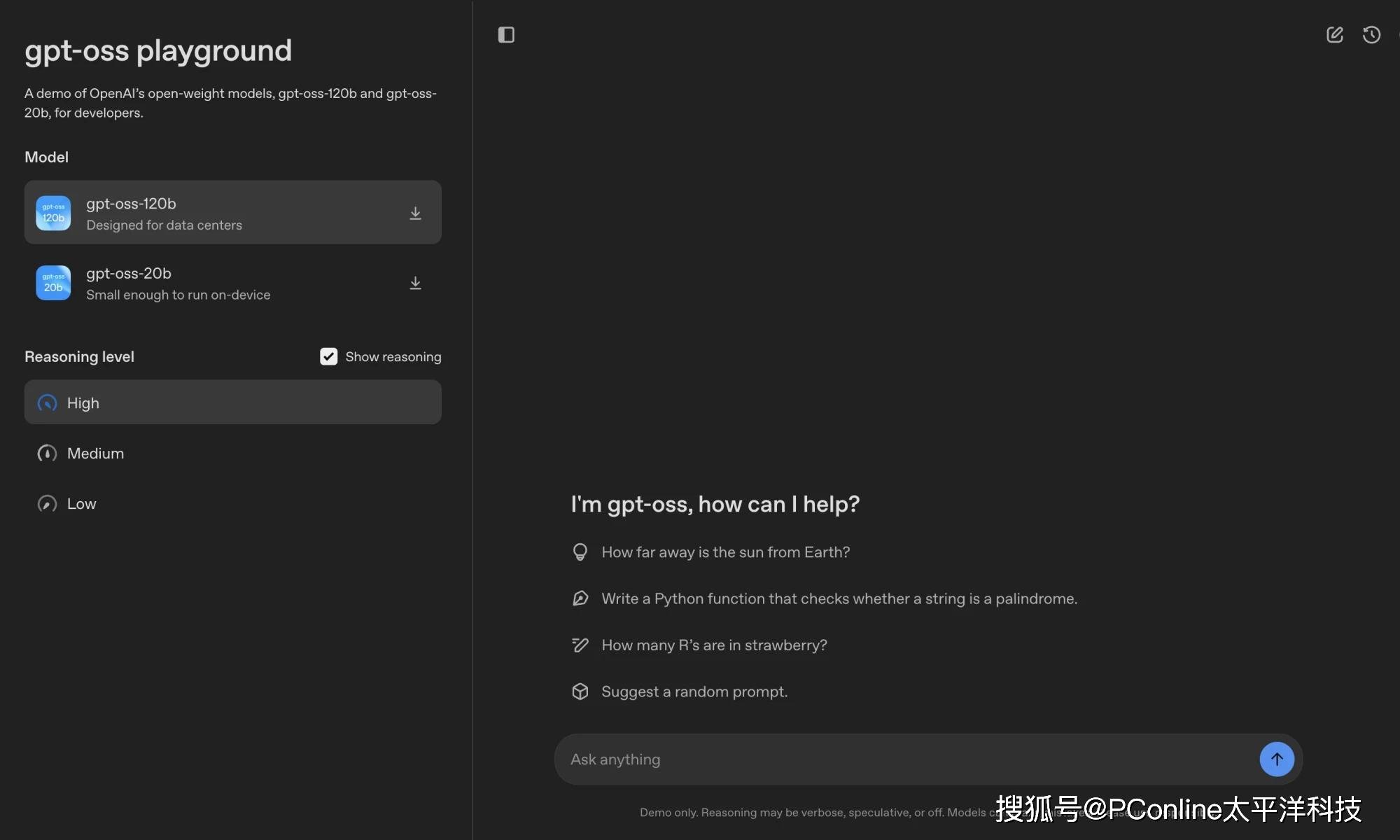1400x840 pixels.
Task: Click the Medium reasoning gauge icon
Action: (x=47, y=454)
